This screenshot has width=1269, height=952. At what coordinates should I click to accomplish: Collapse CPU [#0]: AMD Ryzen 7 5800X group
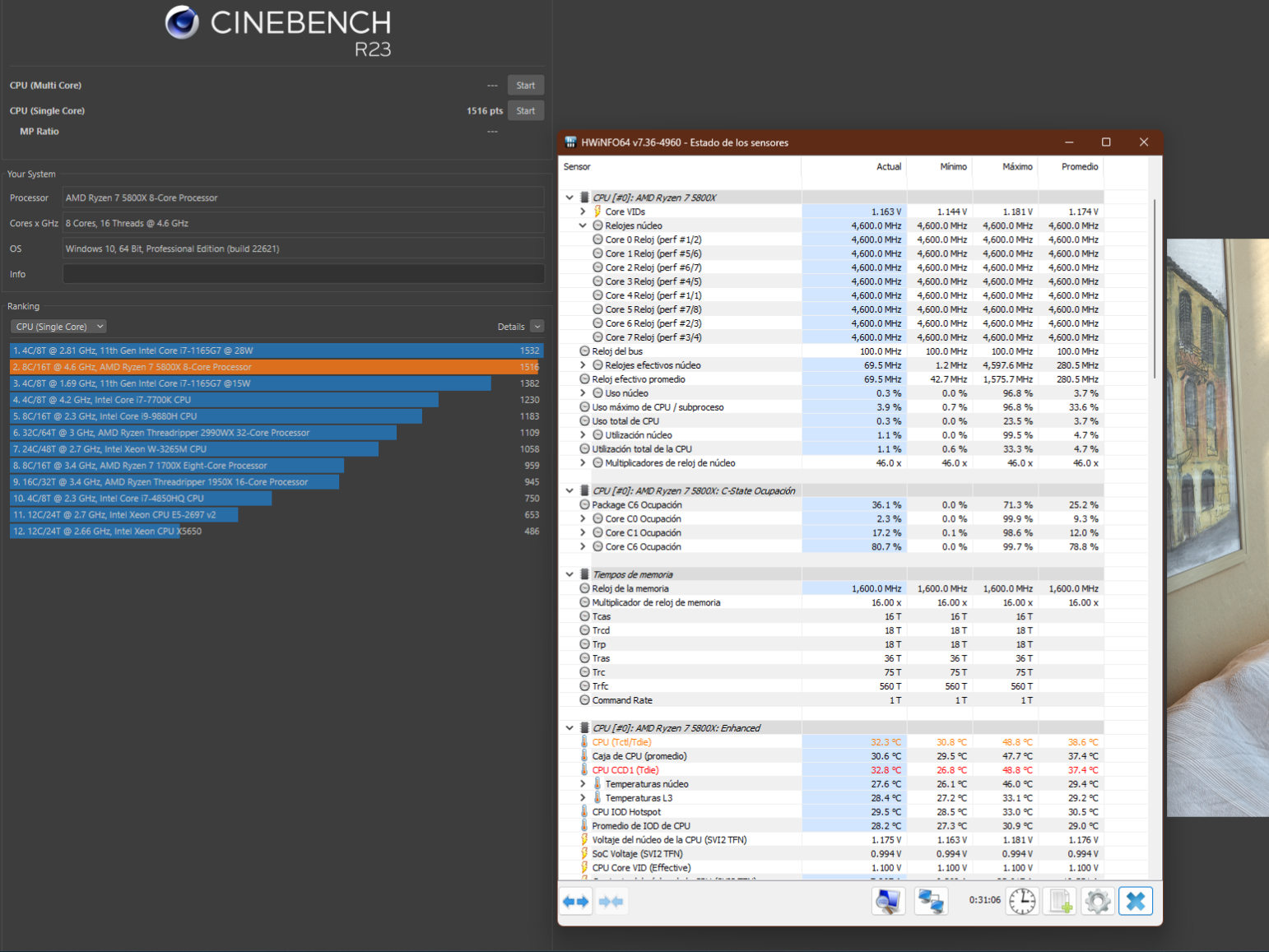(569, 197)
